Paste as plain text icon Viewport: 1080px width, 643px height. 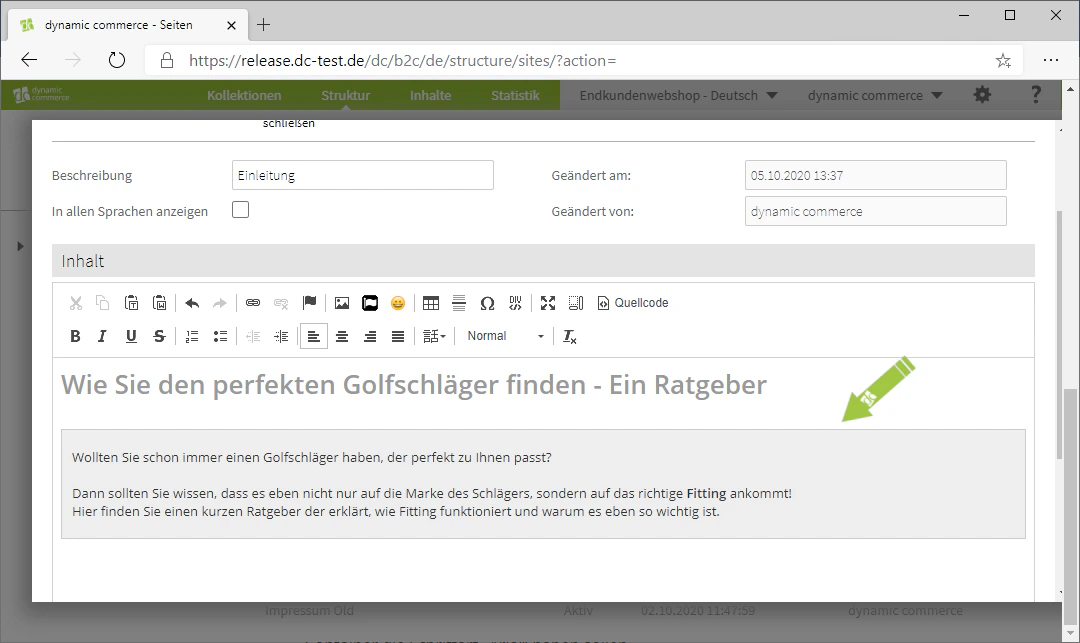pyautogui.click(x=132, y=303)
